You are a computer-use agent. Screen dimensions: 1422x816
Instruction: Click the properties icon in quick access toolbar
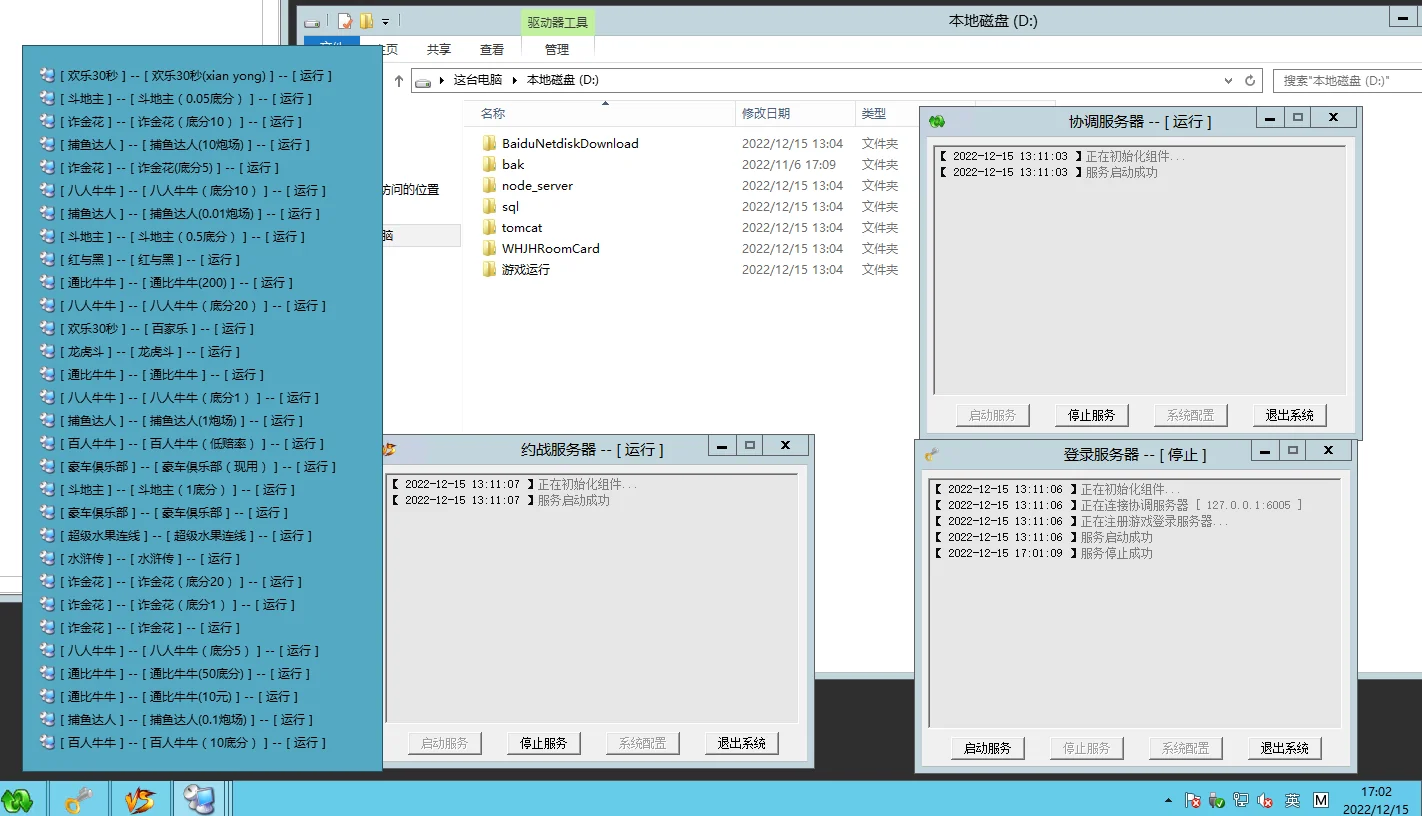point(345,21)
